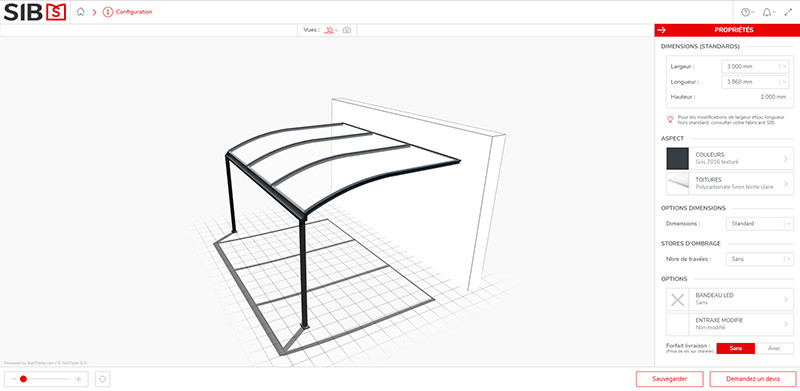Open the notifications bell menu

coord(768,12)
